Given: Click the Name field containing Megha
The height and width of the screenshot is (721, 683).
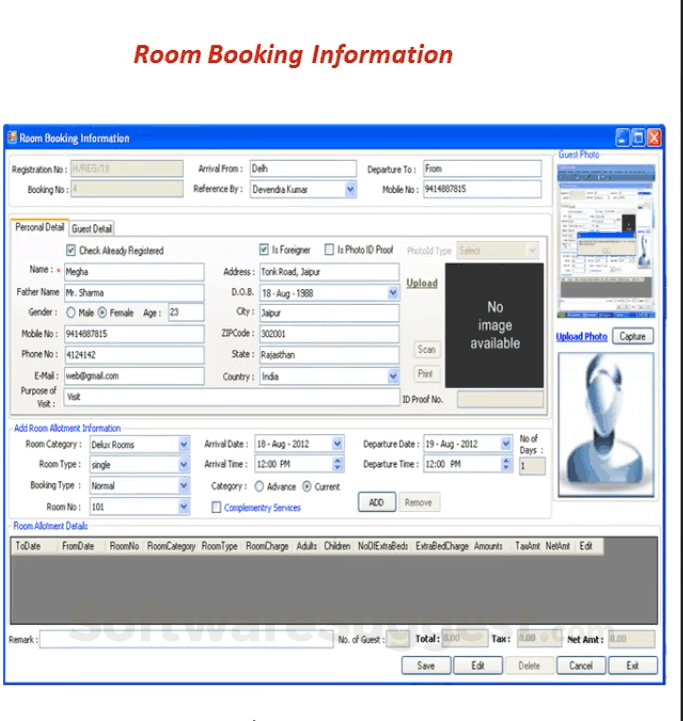Looking at the screenshot, I should pos(134,272).
